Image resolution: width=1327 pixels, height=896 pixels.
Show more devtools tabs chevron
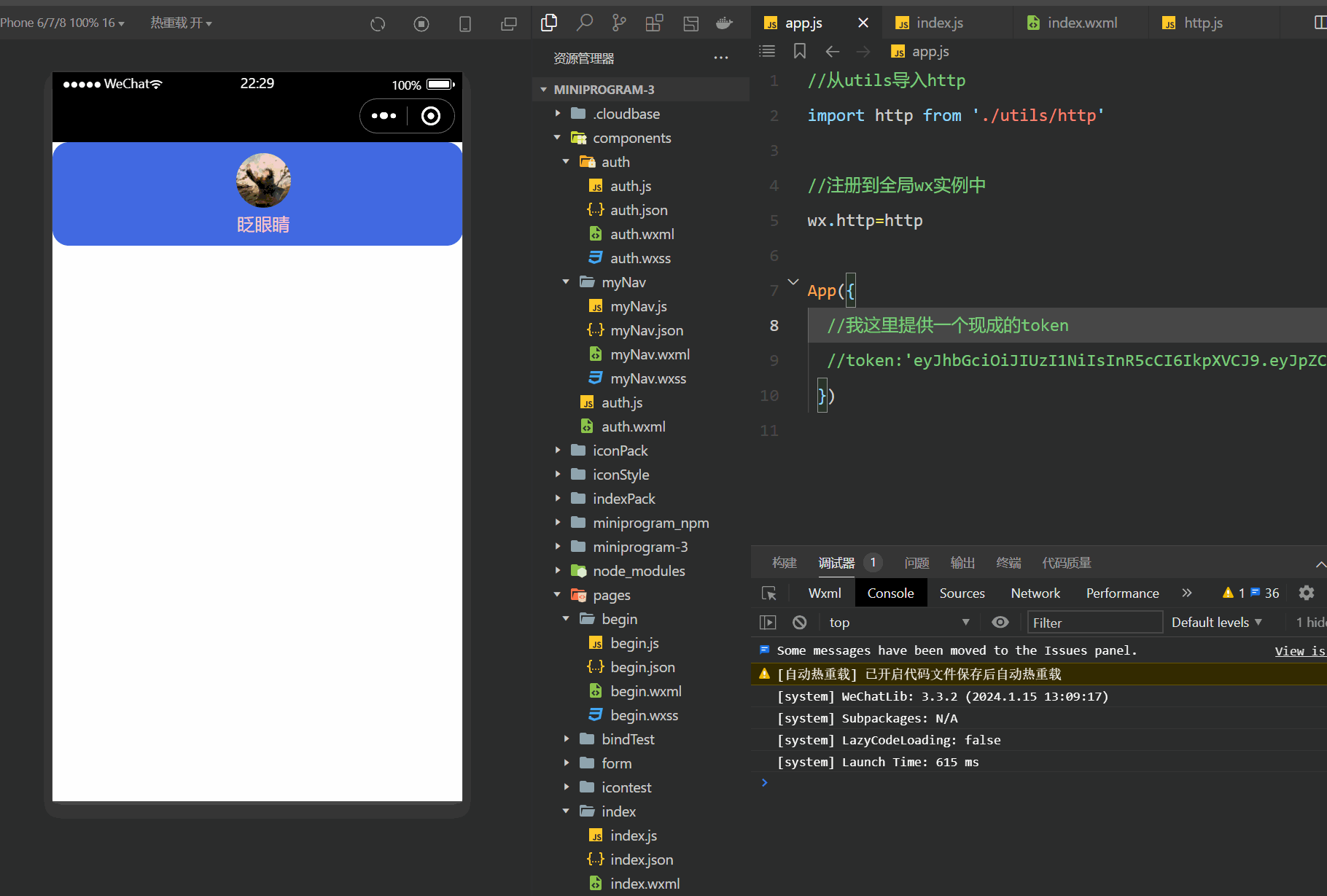pos(1187,593)
